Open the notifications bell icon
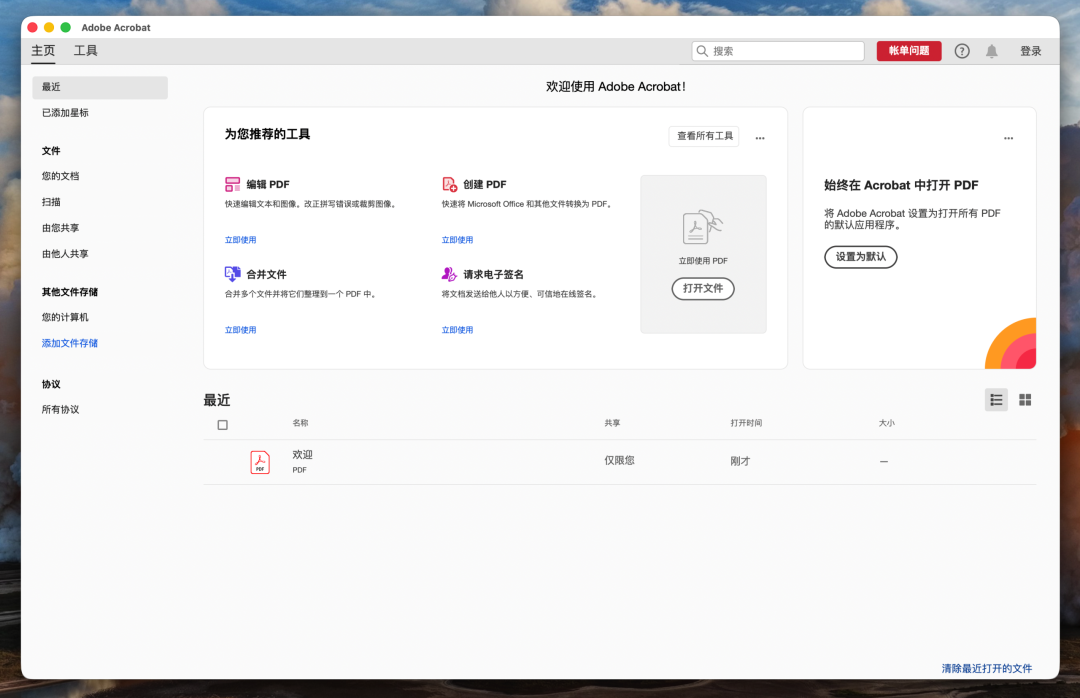The height and width of the screenshot is (698, 1080). click(992, 51)
